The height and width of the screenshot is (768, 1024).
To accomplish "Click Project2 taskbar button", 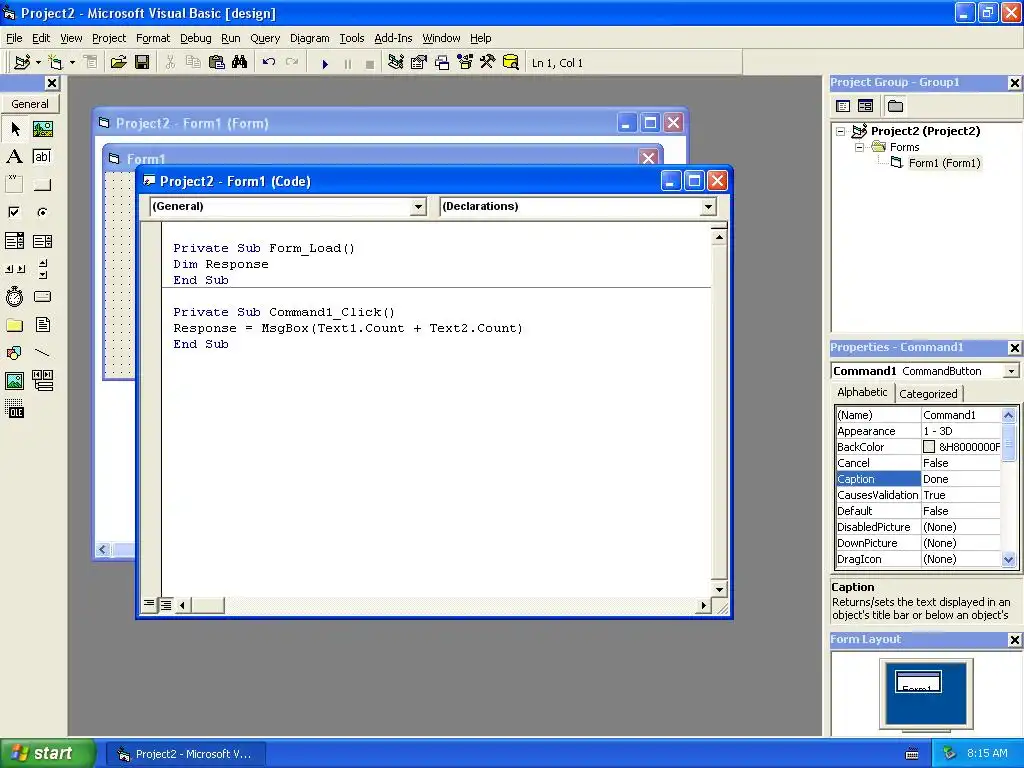I will (186, 754).
